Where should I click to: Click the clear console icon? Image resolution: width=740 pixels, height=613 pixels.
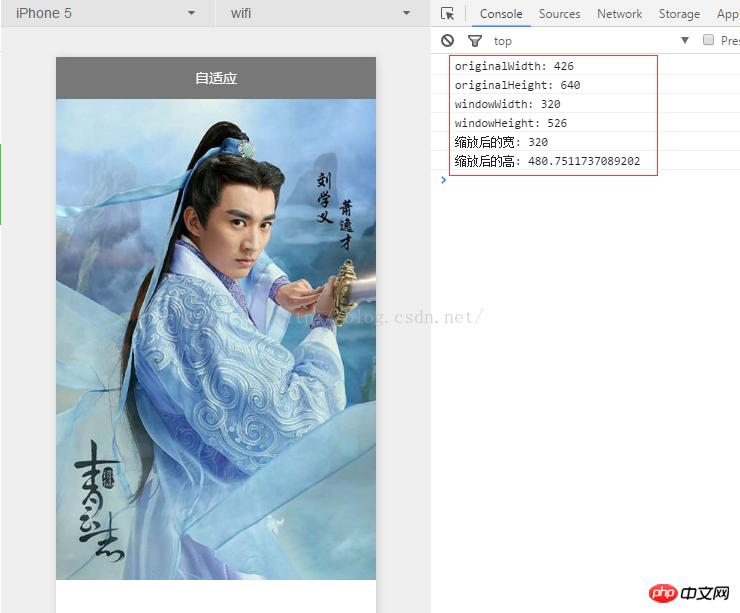pyautogui.click(x=447, y=41)
